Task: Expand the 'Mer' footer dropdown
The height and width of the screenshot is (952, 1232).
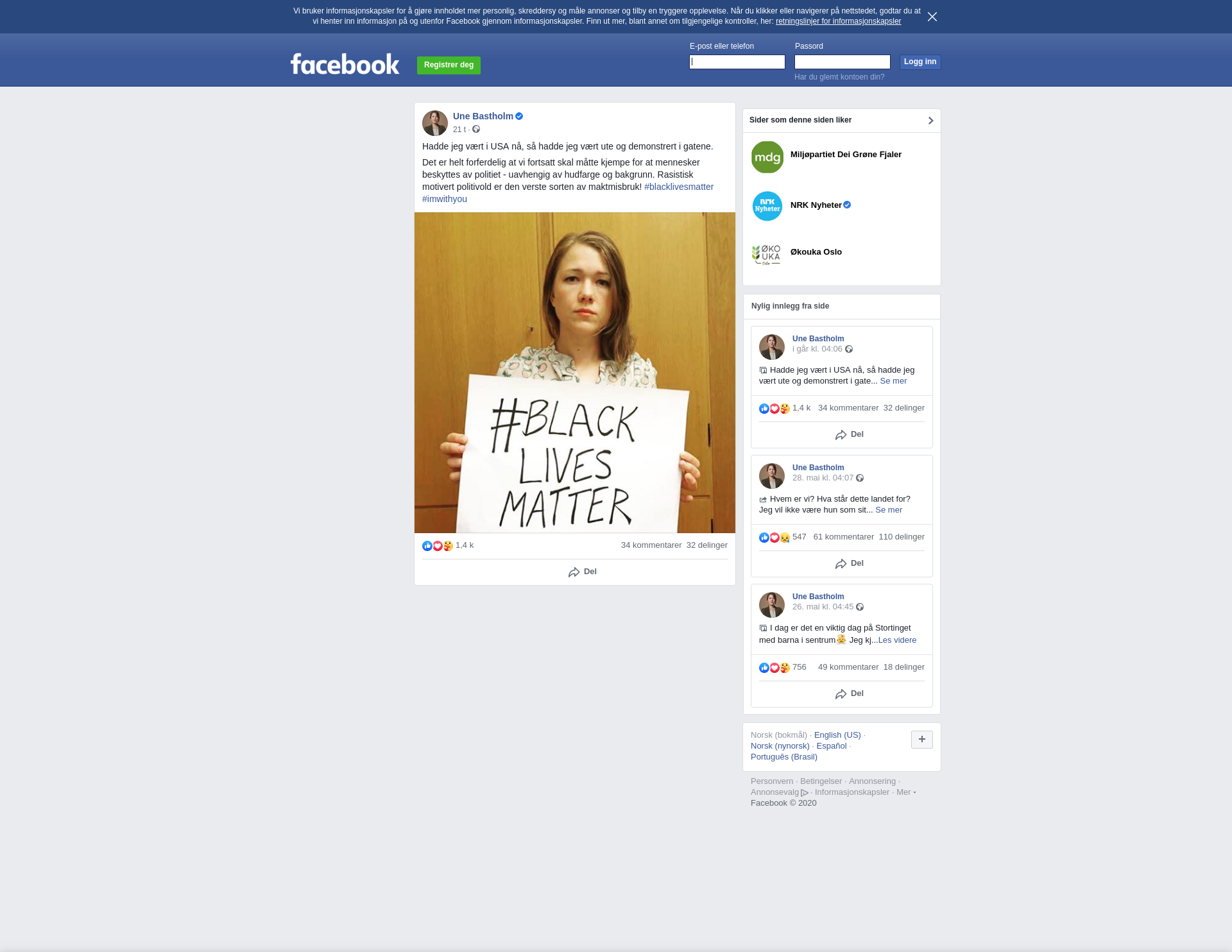Action: [905, 792]
